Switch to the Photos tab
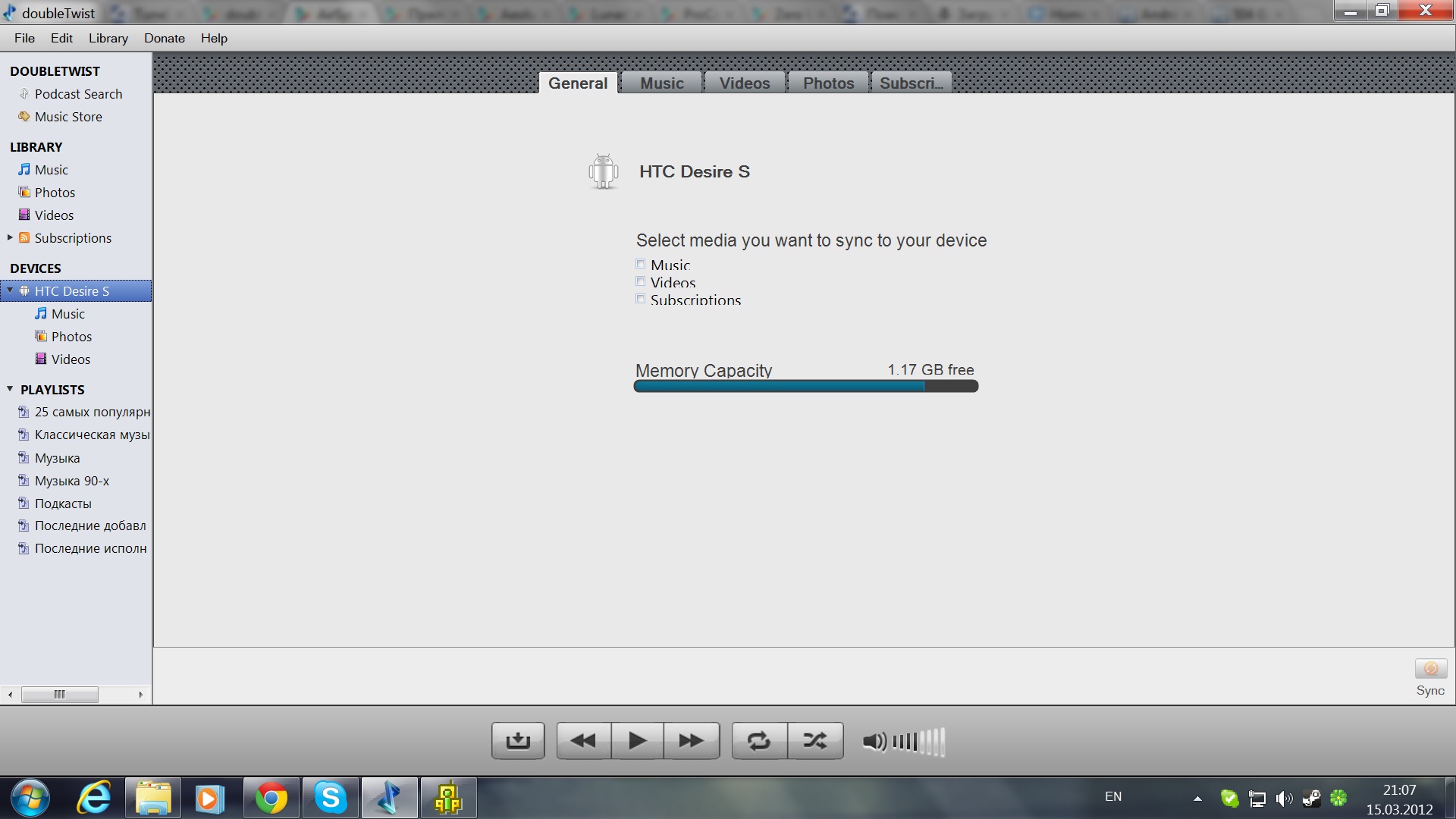Viewport: 1456px width, 819px height. coord(828,83)
